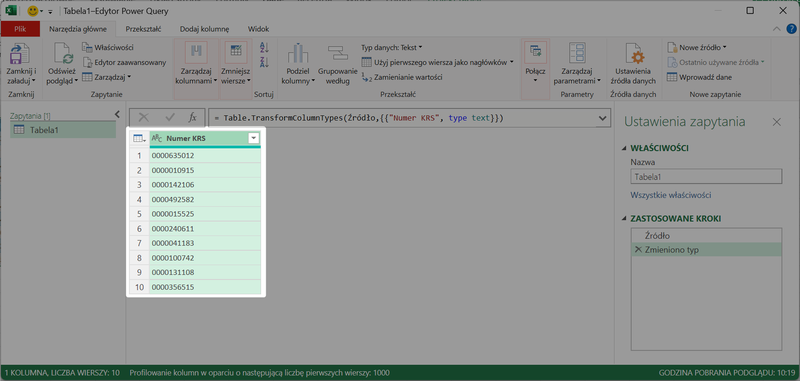Click the Połącz icon

[x=536, y=52]
